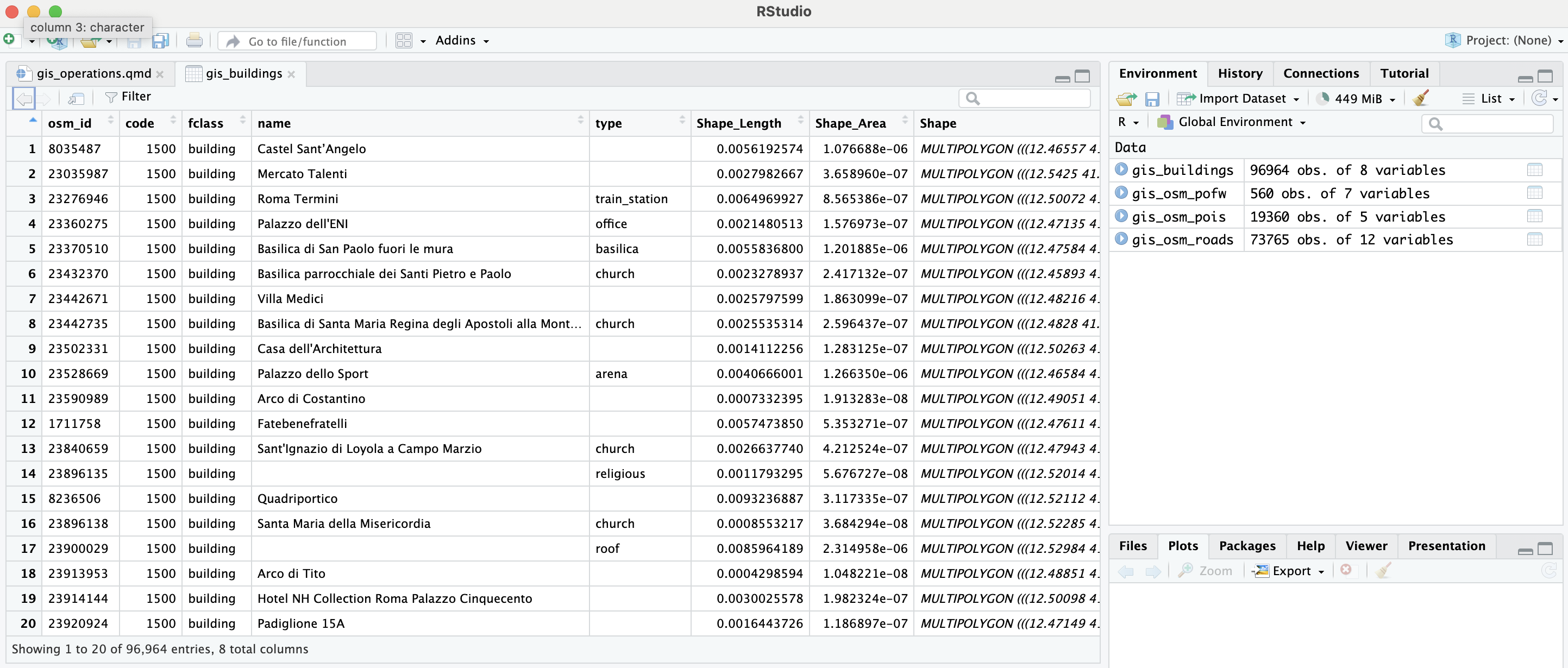Click the load workspace folder icon
This screenshot has width=1568, height=668.
pos(1126,98)
